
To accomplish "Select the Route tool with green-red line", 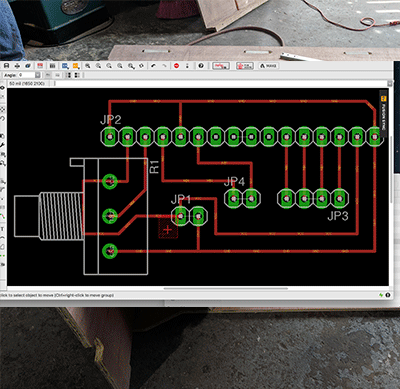I will pyautogui.click(x=2, y=217).
